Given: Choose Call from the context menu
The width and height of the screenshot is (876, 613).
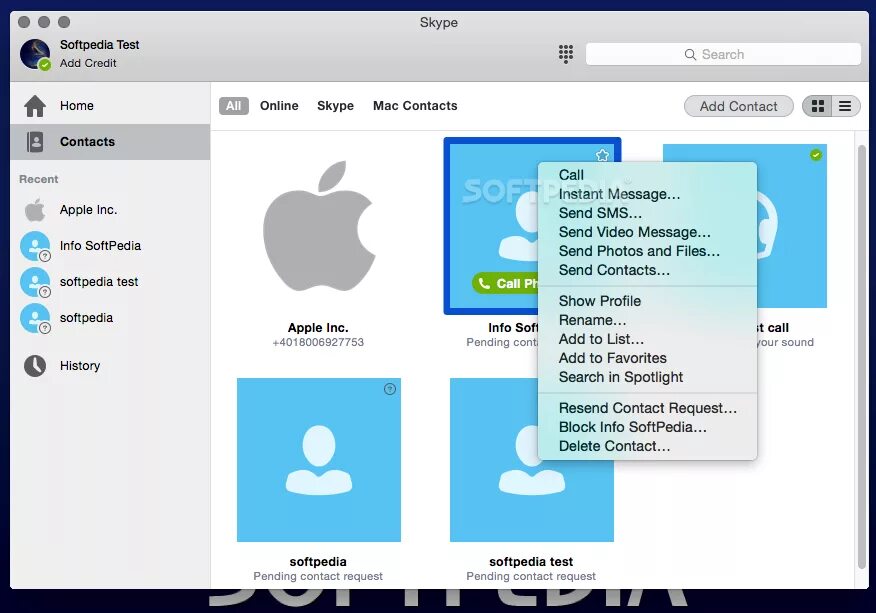Looking at the screenshot, I should [648, 175].
